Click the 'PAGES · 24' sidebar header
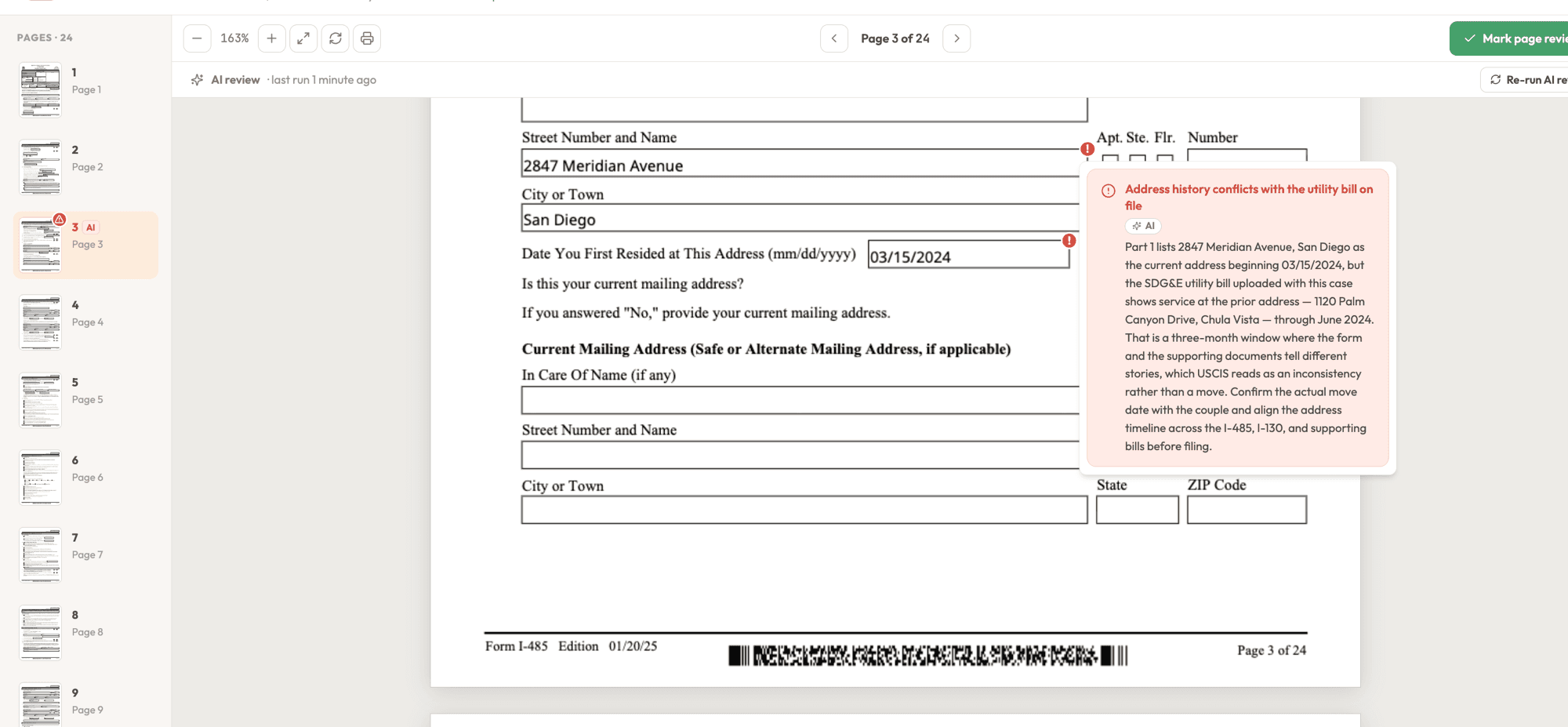Screen dimensions: 1568x727 coord(45,38)
